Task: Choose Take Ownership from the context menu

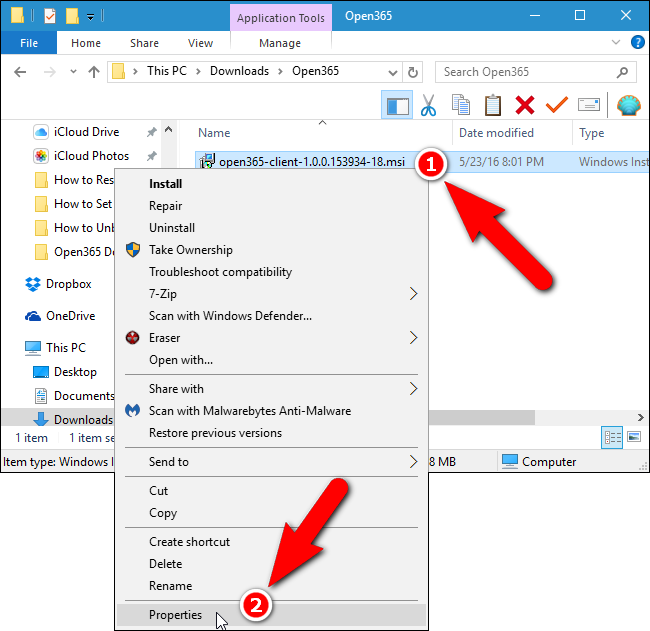Action: pos(271,250)
